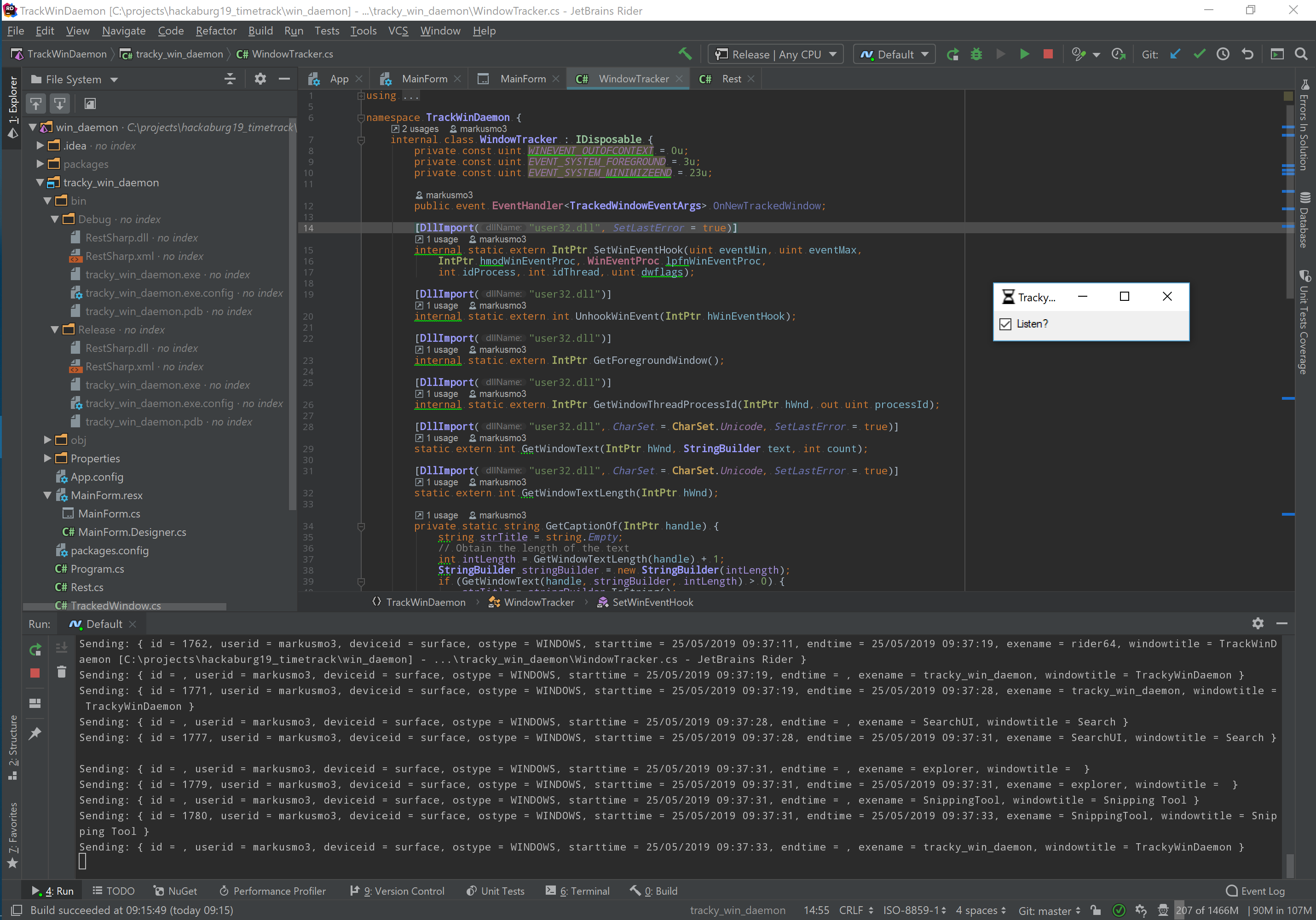This screenshot has width=1316, height=920.
Task: Click the Git update project arrow
Action: point(1175,54)
